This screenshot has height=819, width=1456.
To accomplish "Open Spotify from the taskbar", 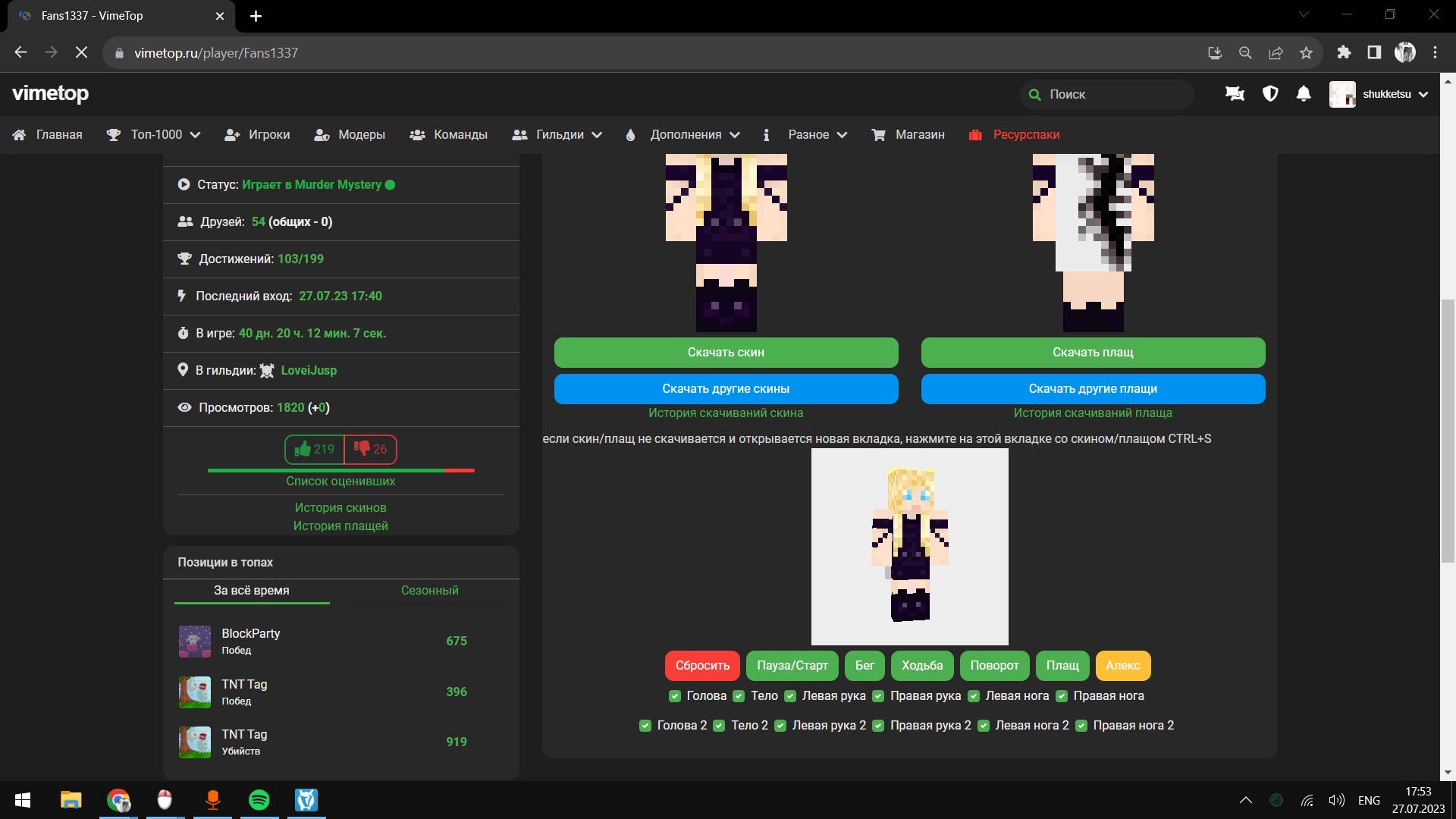I will [x=259, y=800].
